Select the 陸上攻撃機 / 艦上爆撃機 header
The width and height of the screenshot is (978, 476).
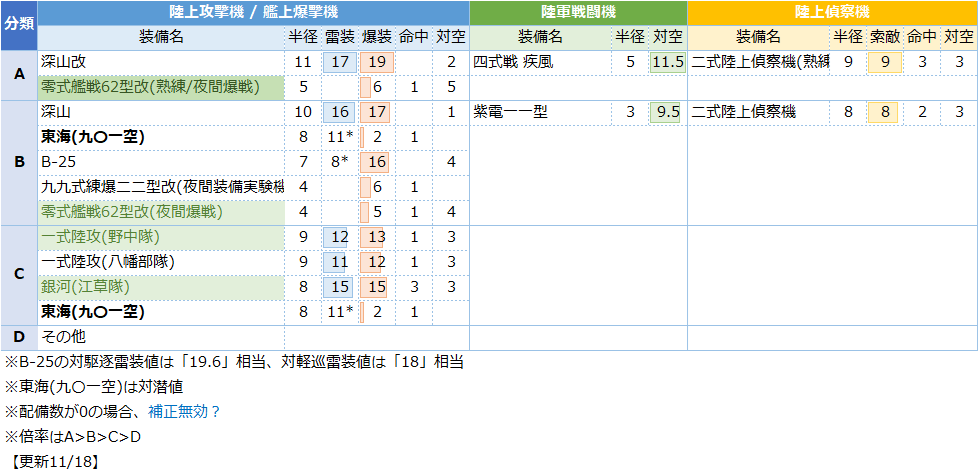253,13
